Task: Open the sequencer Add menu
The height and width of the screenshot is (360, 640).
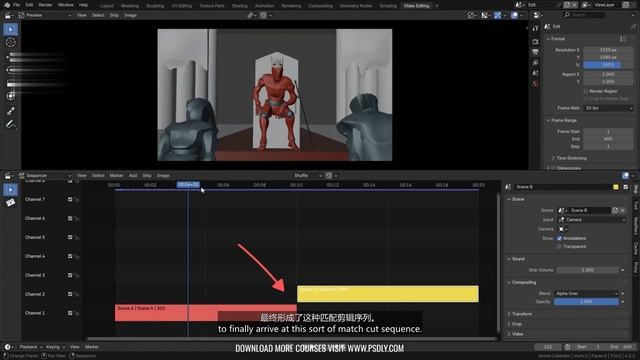Action: coord(133,176)
